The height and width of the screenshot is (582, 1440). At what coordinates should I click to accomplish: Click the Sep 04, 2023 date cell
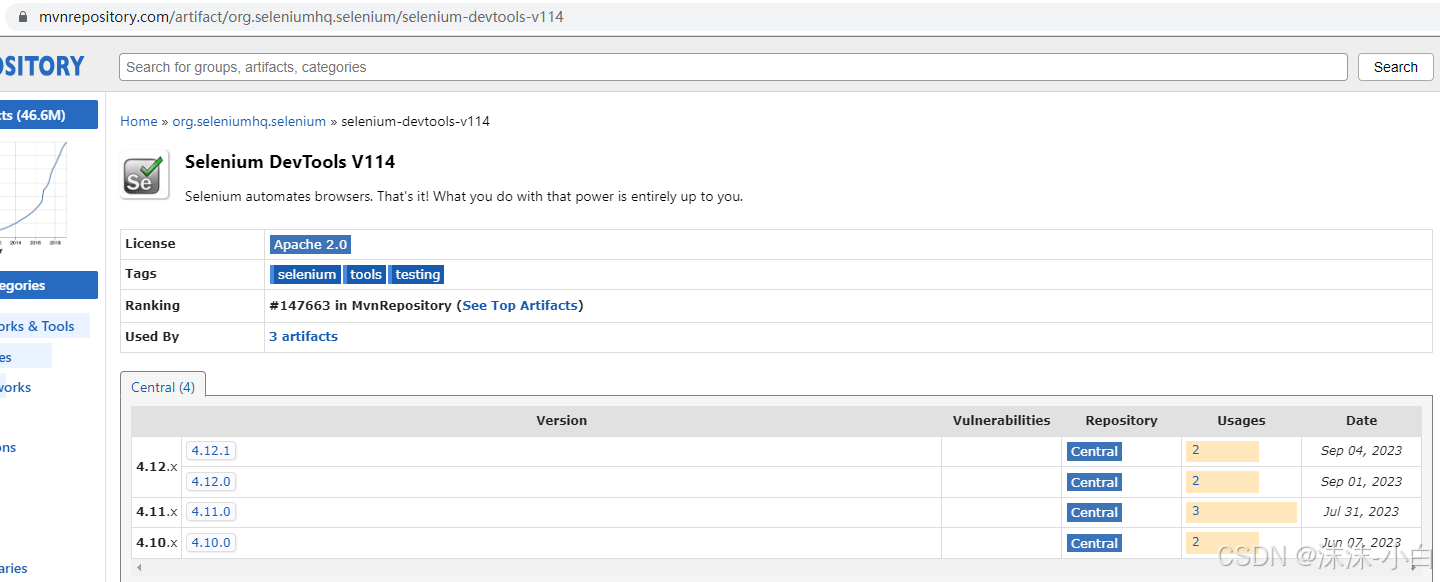[x=1361, y=451]
